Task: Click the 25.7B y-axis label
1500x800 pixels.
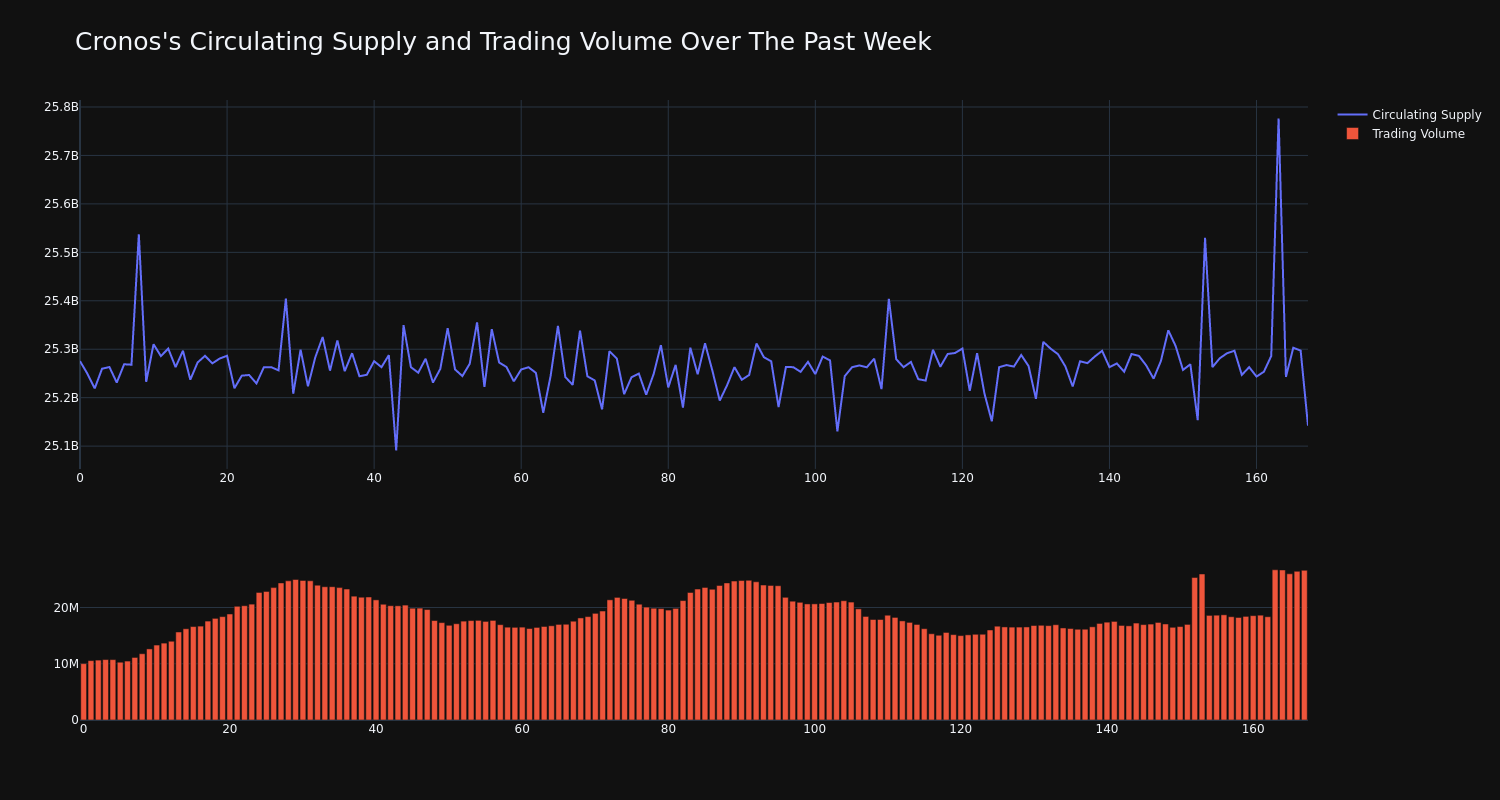Action: [x=61, y=156]
